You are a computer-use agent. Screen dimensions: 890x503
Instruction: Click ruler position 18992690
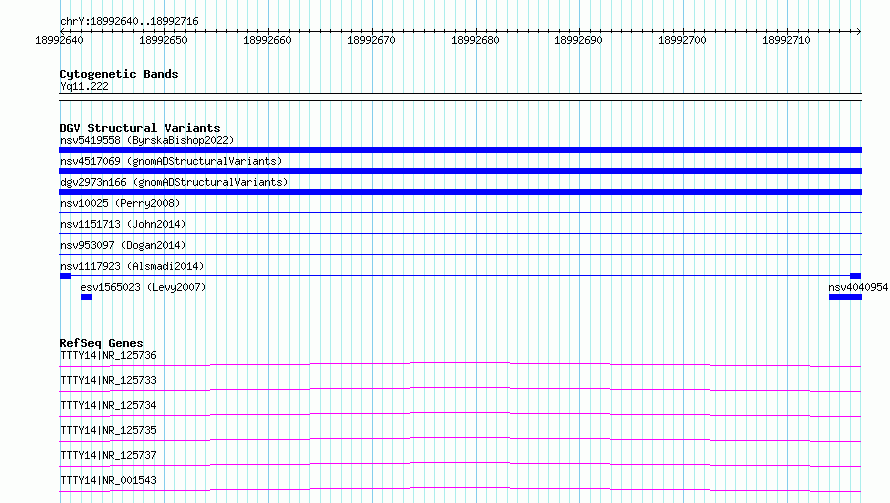[x=578, y=40]
